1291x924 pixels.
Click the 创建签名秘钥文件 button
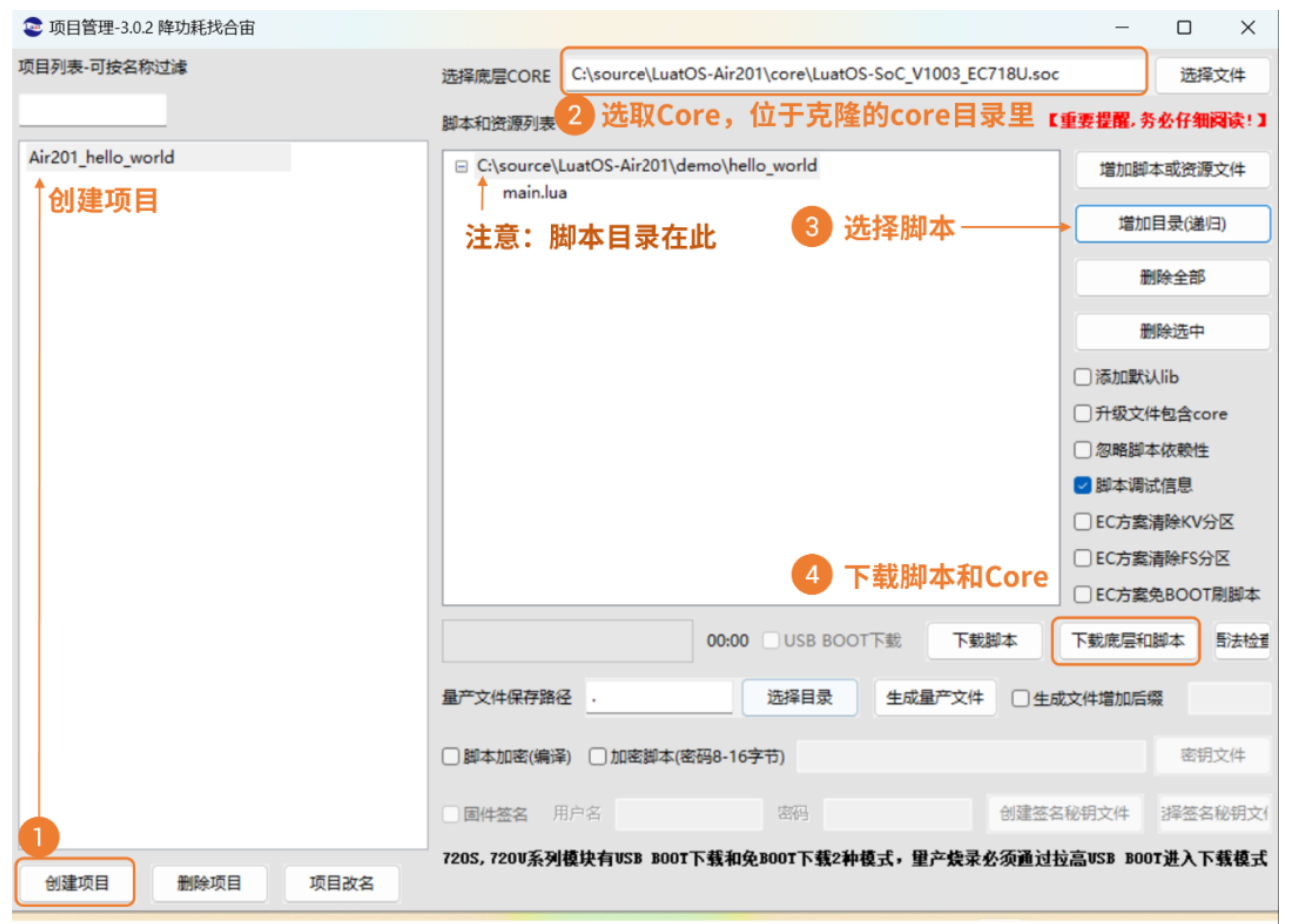1065,814
